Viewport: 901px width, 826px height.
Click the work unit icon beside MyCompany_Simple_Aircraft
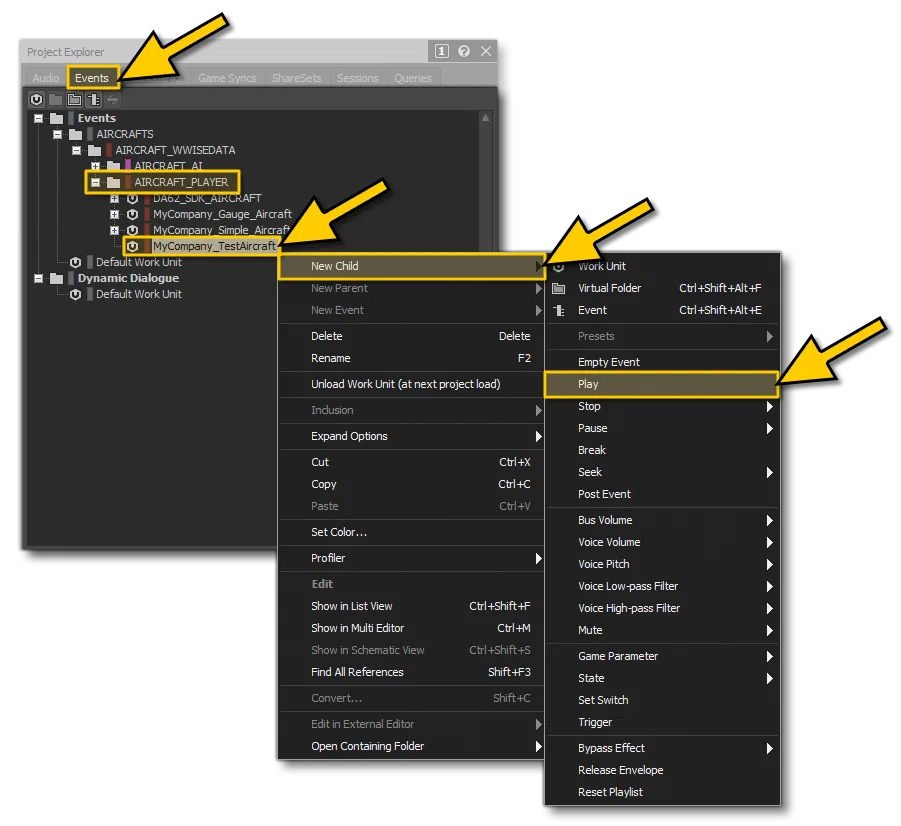coord(132,230)
